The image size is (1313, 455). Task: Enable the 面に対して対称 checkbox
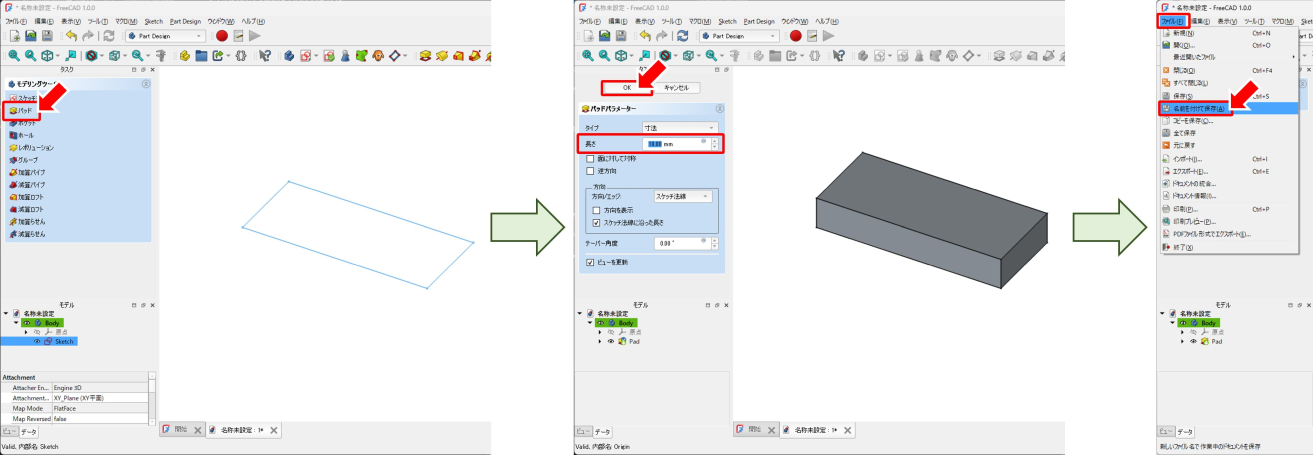tap(590, 159)
